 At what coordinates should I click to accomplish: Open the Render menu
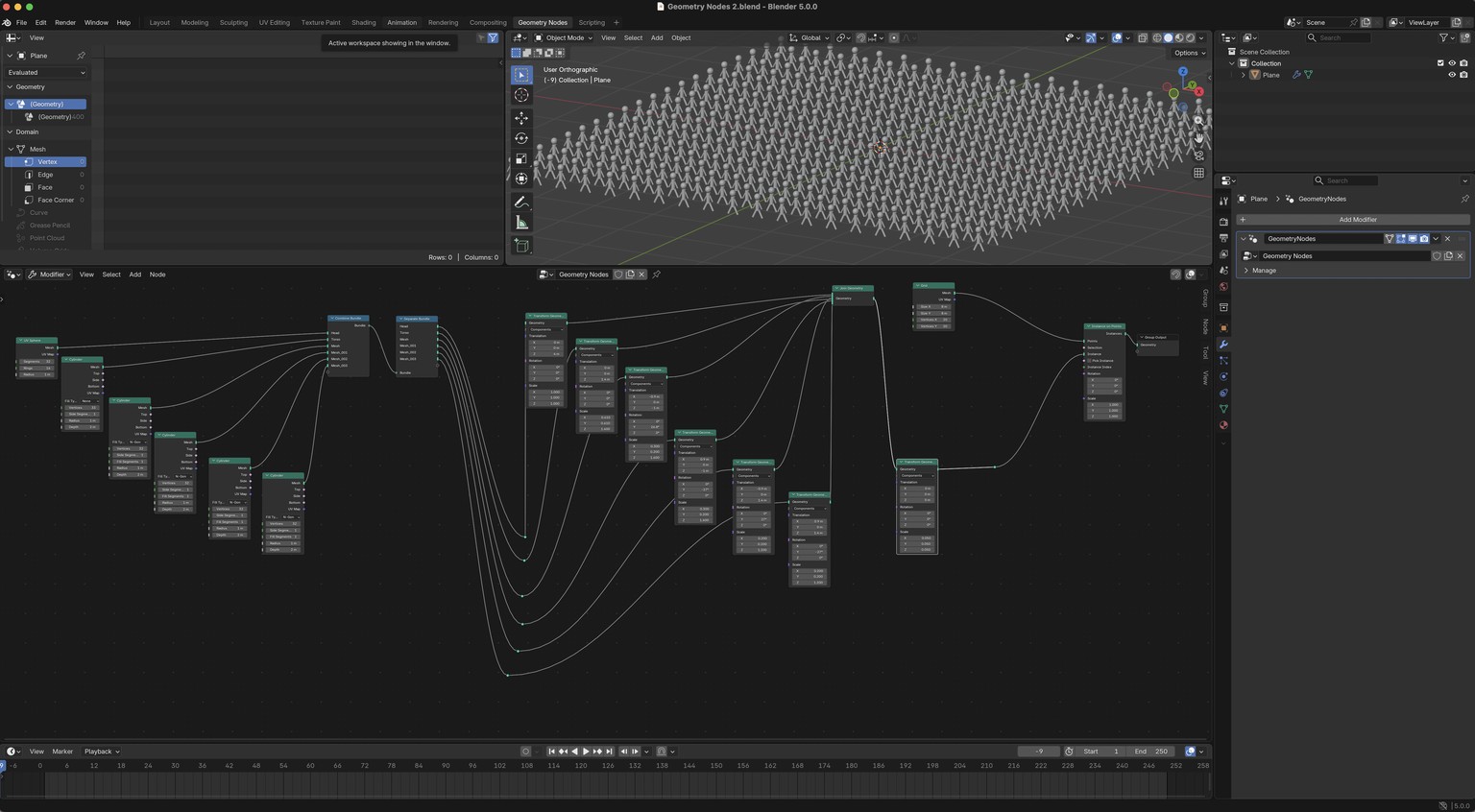(65, 22)
